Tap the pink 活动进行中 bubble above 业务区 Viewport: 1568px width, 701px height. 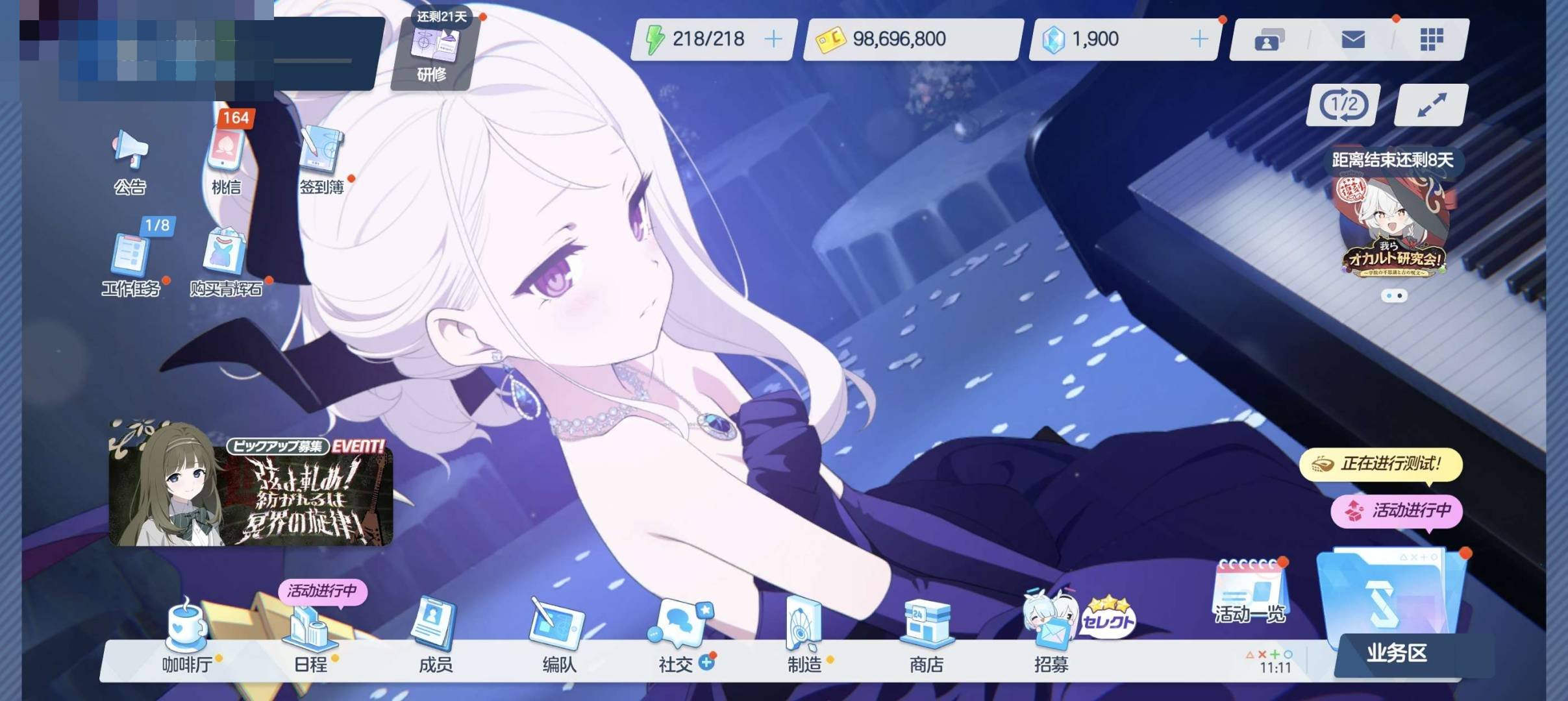pos(1397,511)
